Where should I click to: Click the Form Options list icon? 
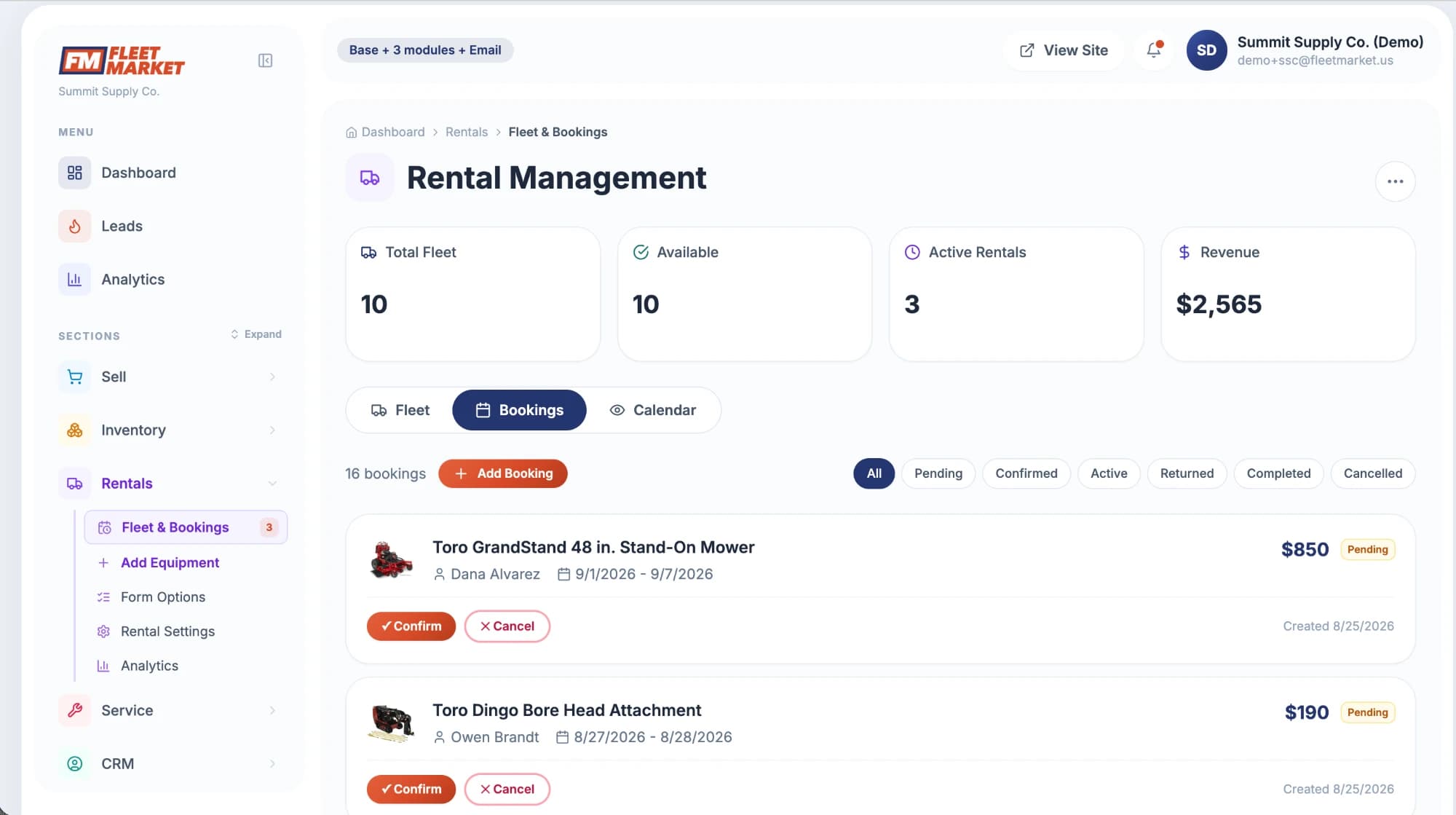pyautogui.click(x=103, y=597)
